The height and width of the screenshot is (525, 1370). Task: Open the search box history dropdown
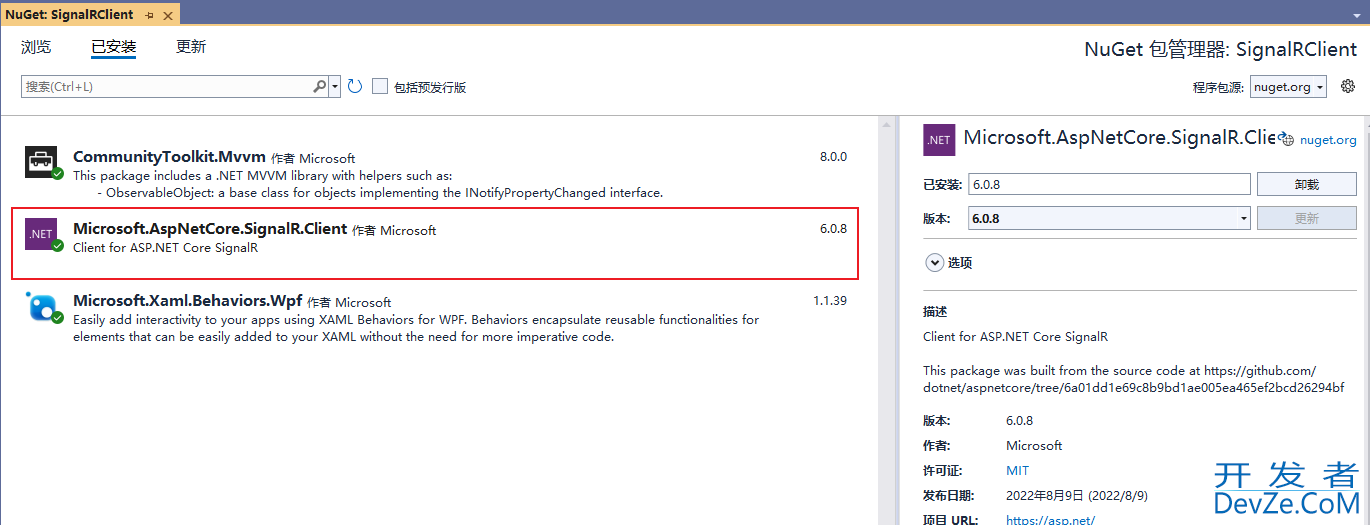click(x=335, y=87)
